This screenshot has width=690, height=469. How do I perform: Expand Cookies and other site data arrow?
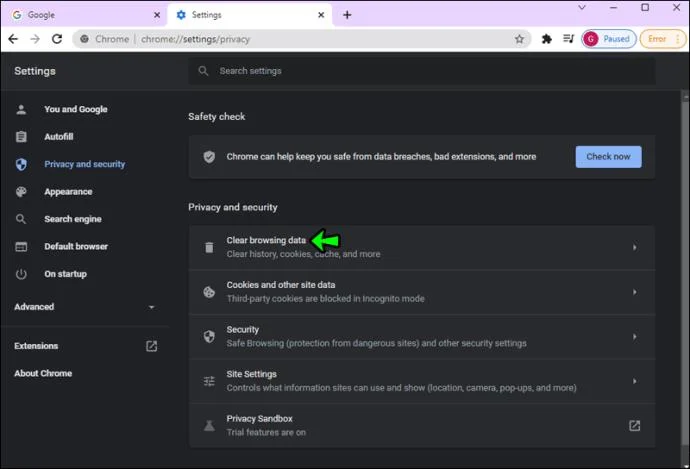point(635,292)
